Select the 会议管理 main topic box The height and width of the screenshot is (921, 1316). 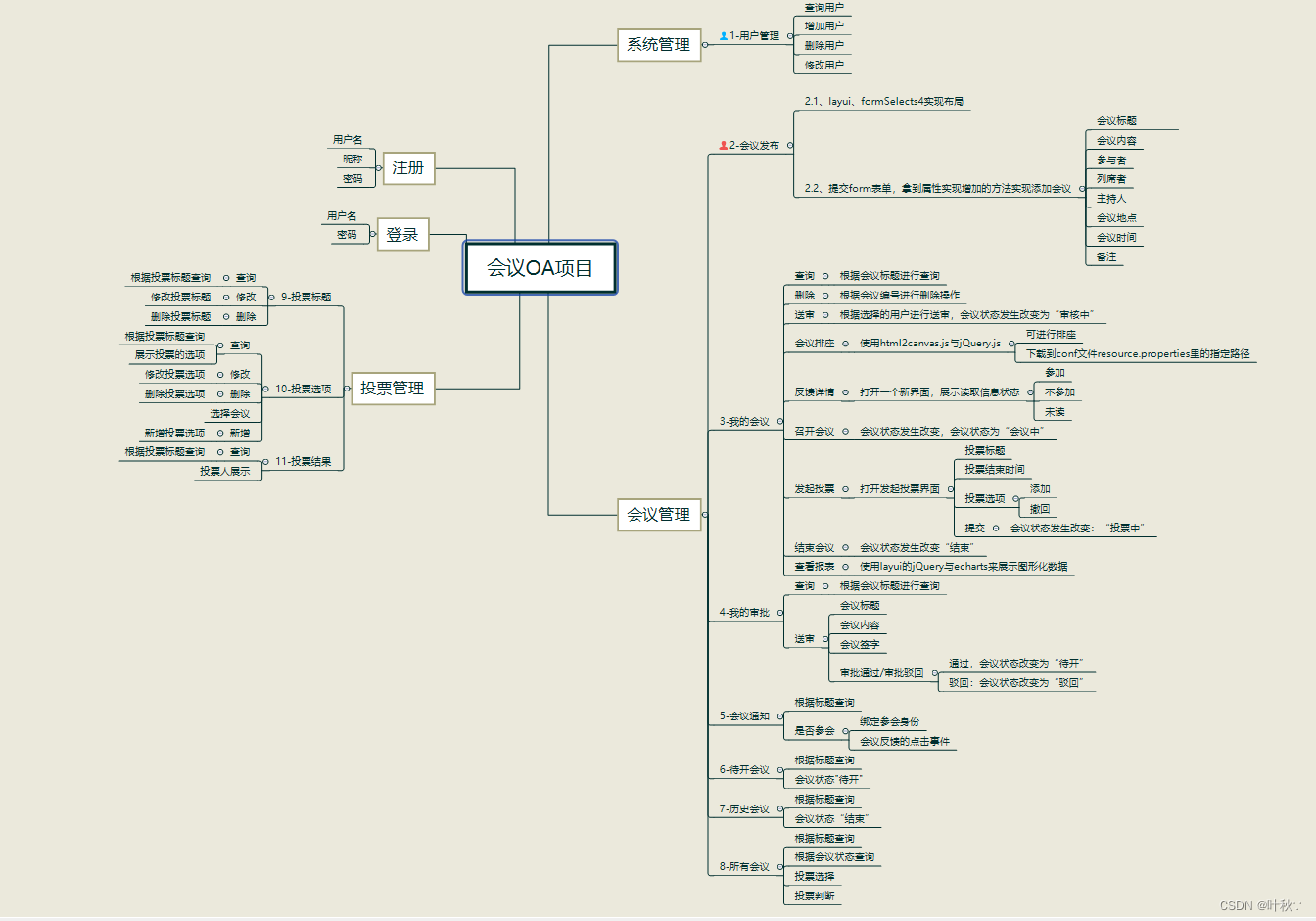coord(659,515)
